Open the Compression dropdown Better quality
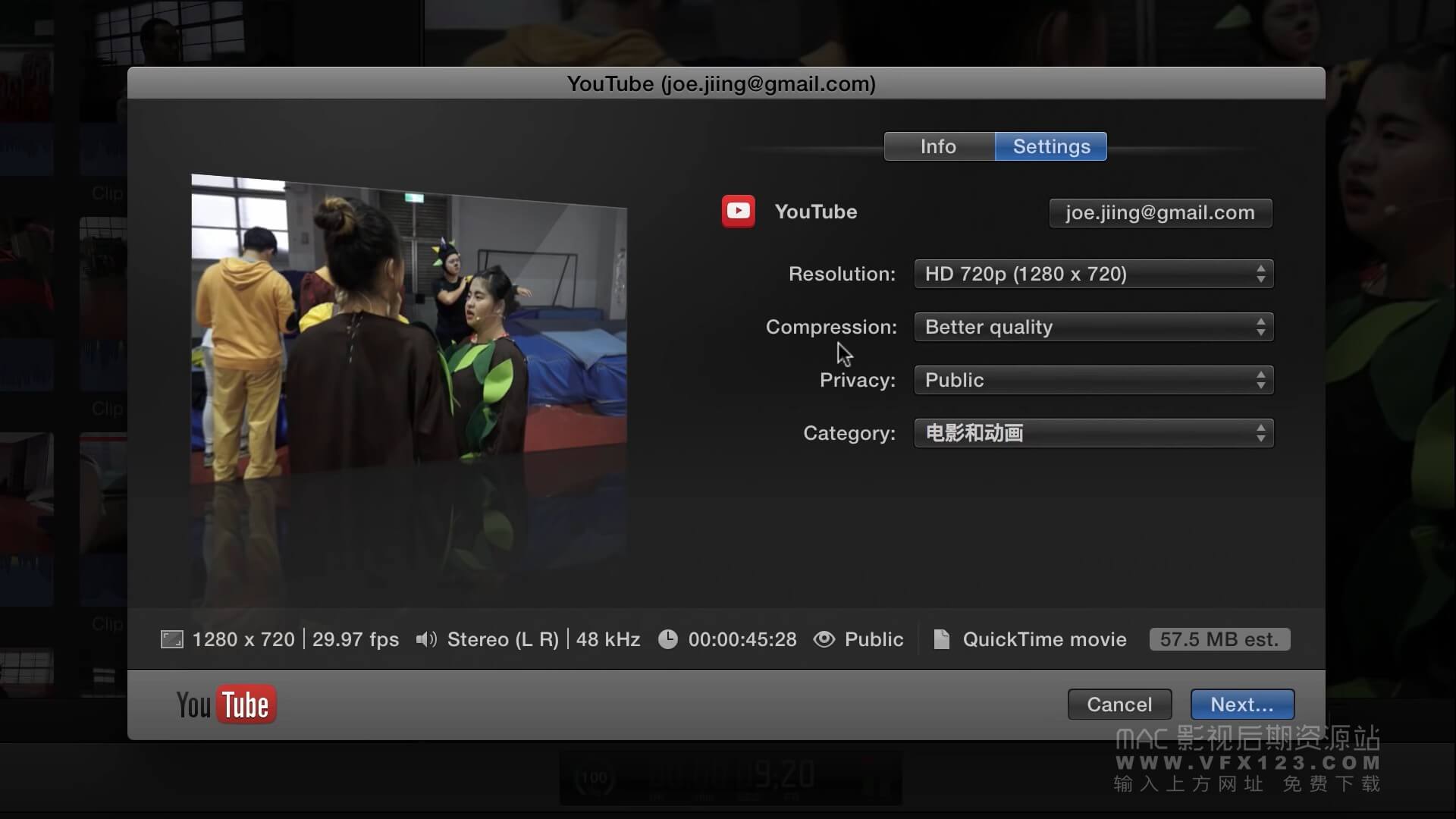The image size is (1456, 819). coord(1094,327)
